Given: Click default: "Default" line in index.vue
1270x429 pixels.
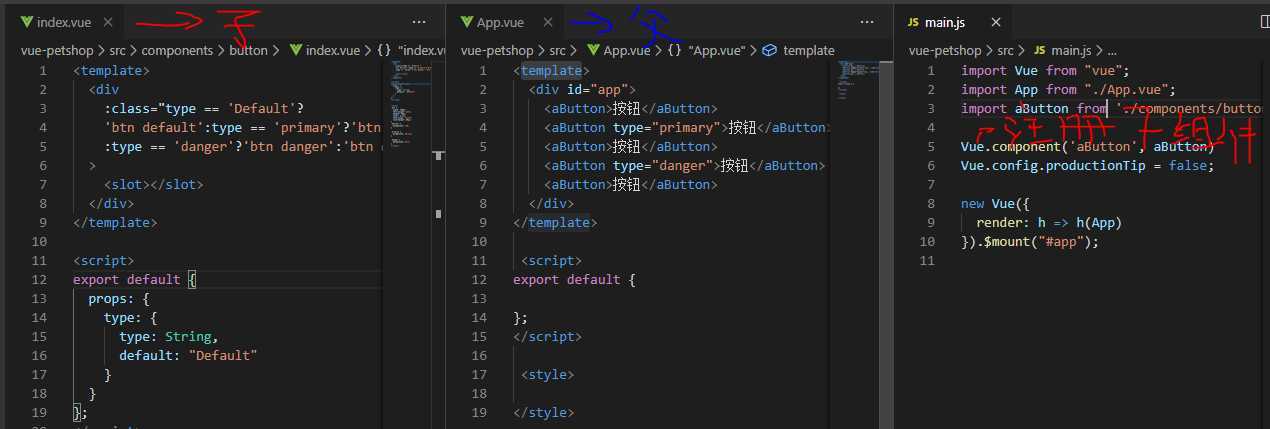Looking at the screenshot, I should coord(188,356).
